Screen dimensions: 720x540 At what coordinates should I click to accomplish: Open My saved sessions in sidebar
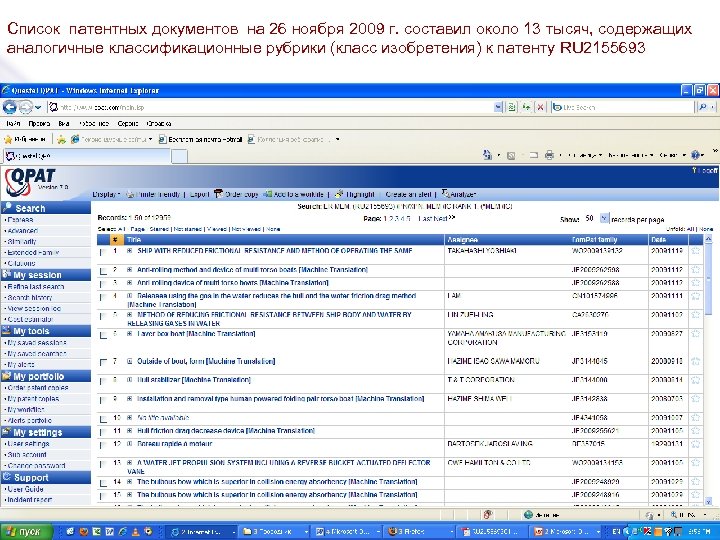pyautogui.click(x=37, y=343)
